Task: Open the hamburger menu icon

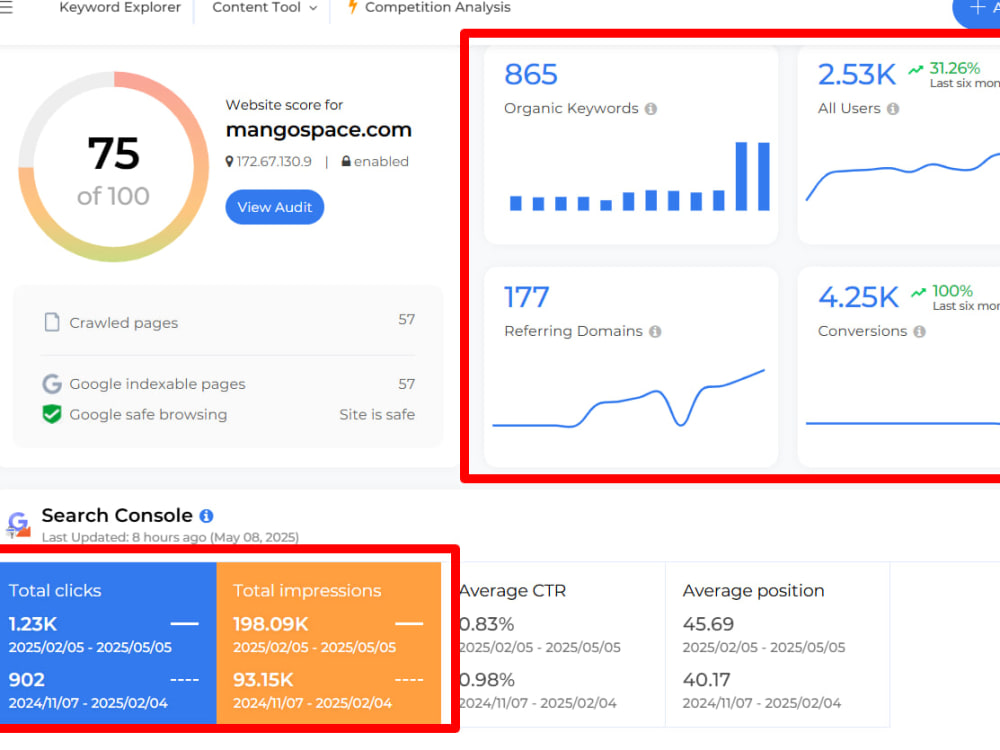Action: pos(6,8)
